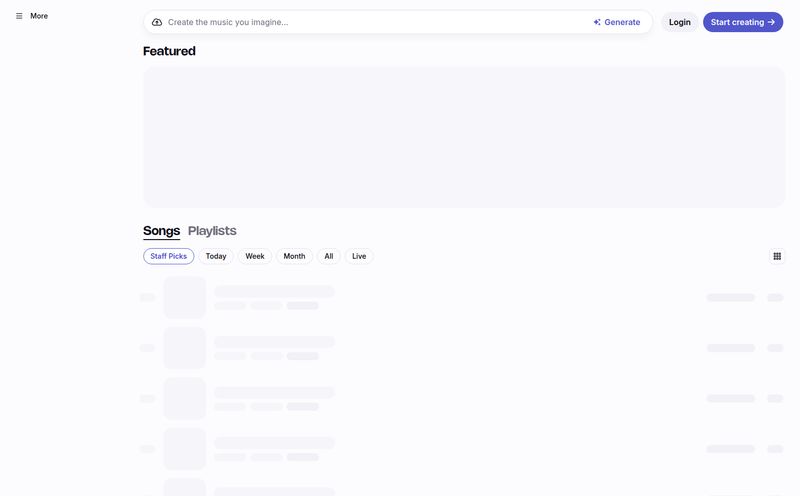Click the Start creating button
Image resolution: width=800 pixels, height=496 pixels.
tap(743, 22)
